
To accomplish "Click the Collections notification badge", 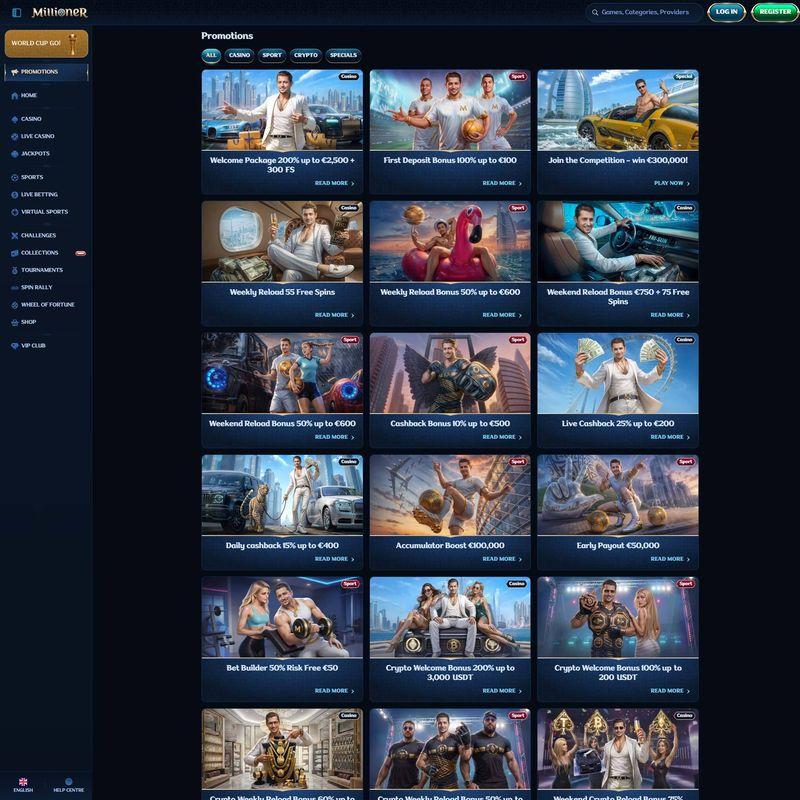I will [81, 253].
